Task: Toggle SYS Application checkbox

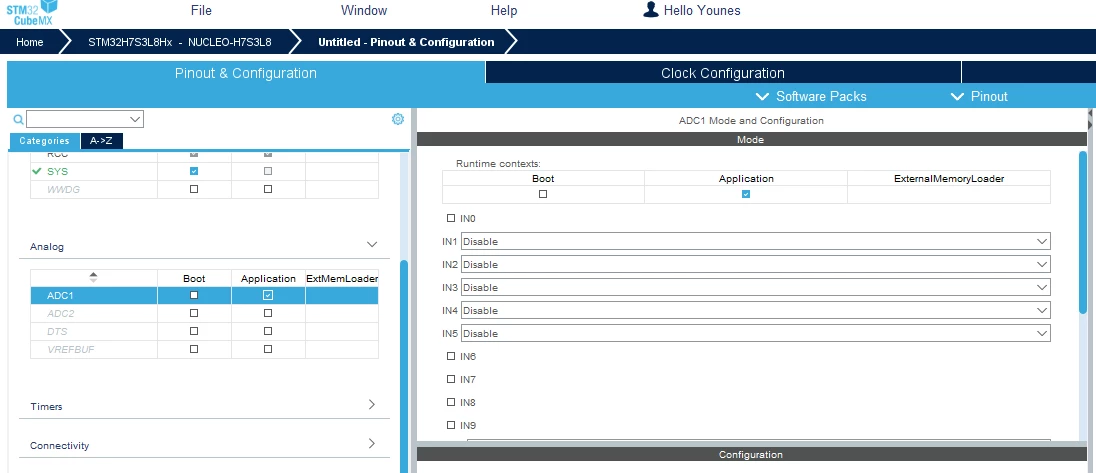Action: tap(268, 171)
